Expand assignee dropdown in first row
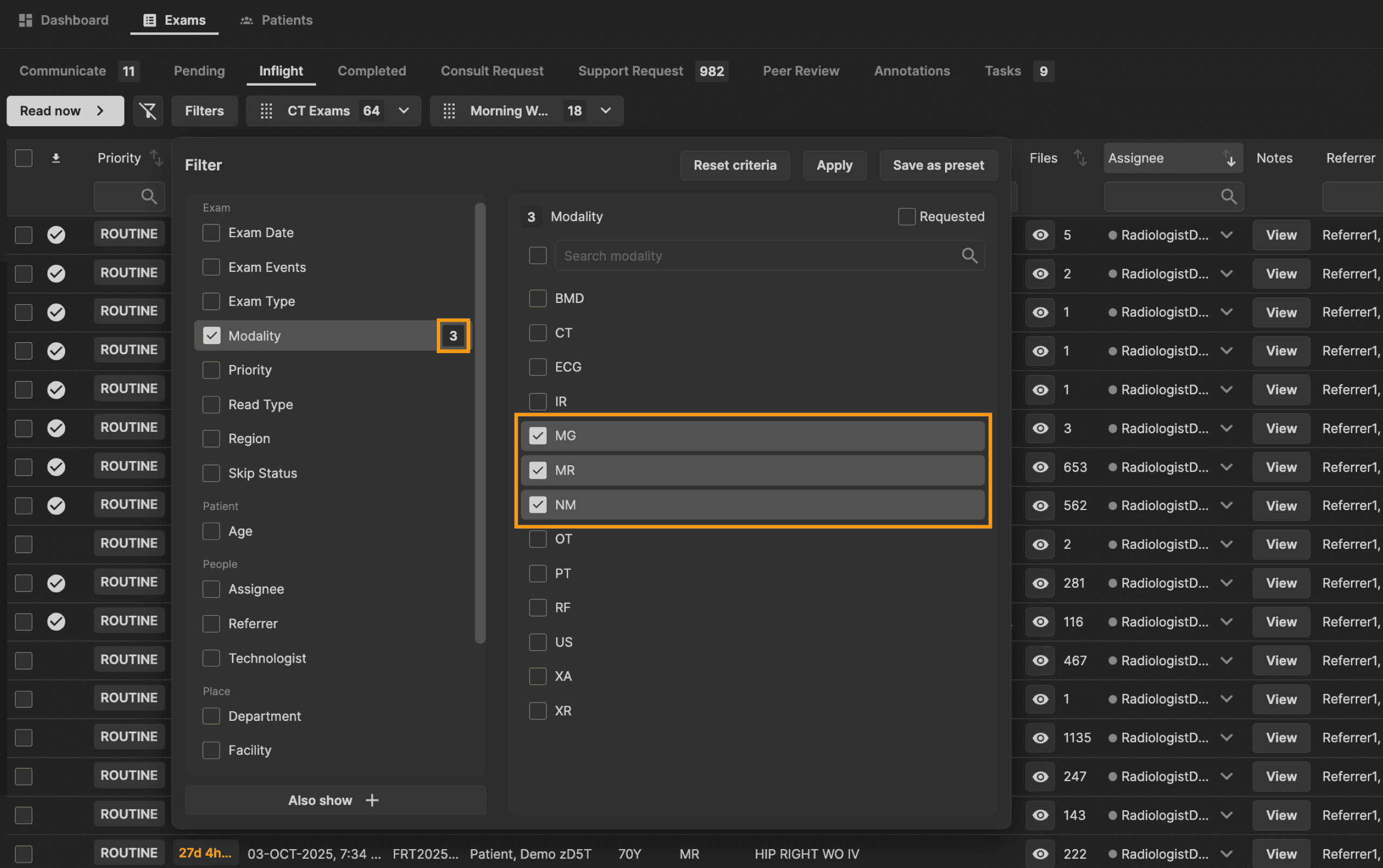 pyautogui.click(x=1227, y=235)
